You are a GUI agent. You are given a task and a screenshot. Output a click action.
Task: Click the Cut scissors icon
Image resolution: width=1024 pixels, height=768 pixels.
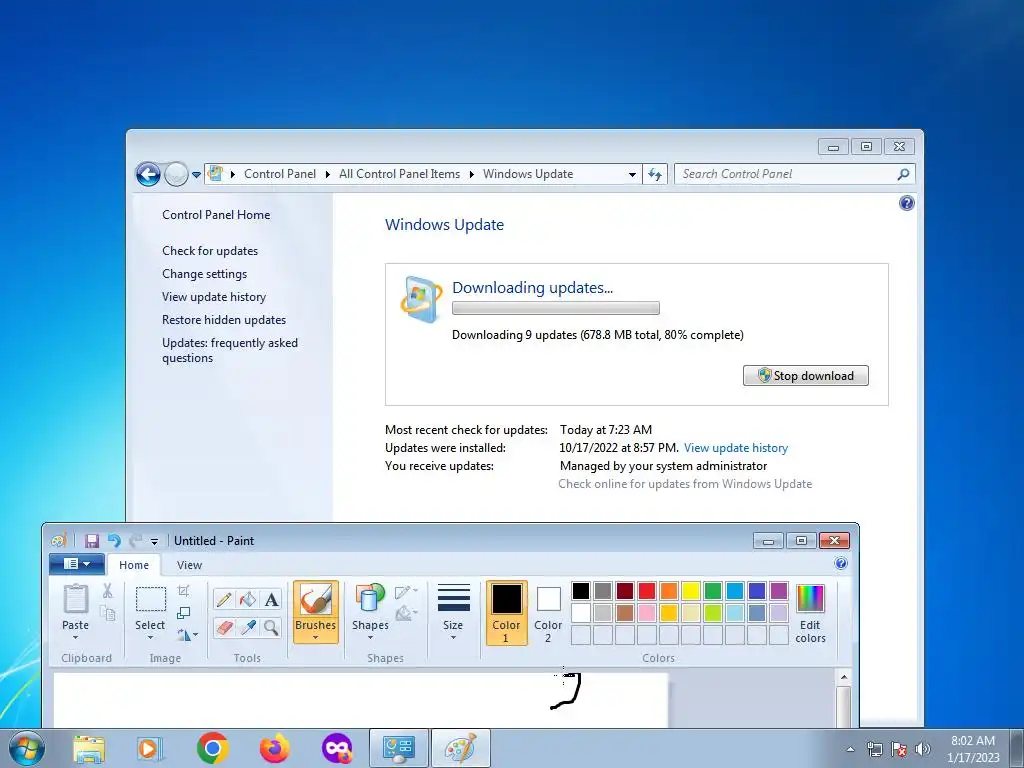(x=107, y=590)
